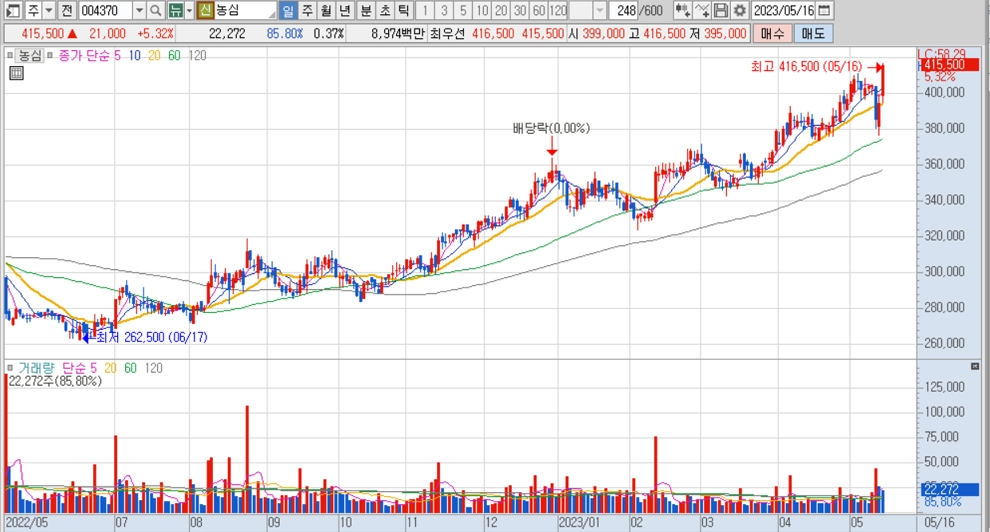Switch to 주 weekly period
Image resolution: width=990 pixels, height=532 pixels.
pos(307,10)
